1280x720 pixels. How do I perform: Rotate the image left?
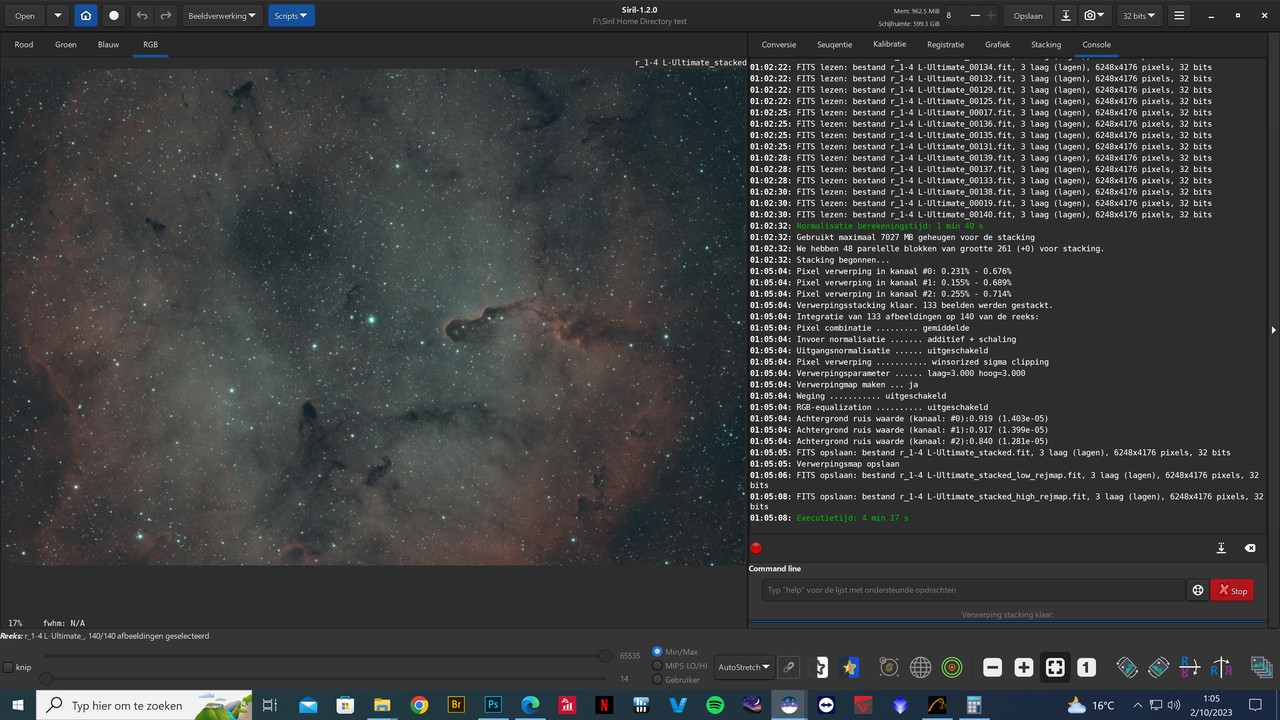point(1126,667)
